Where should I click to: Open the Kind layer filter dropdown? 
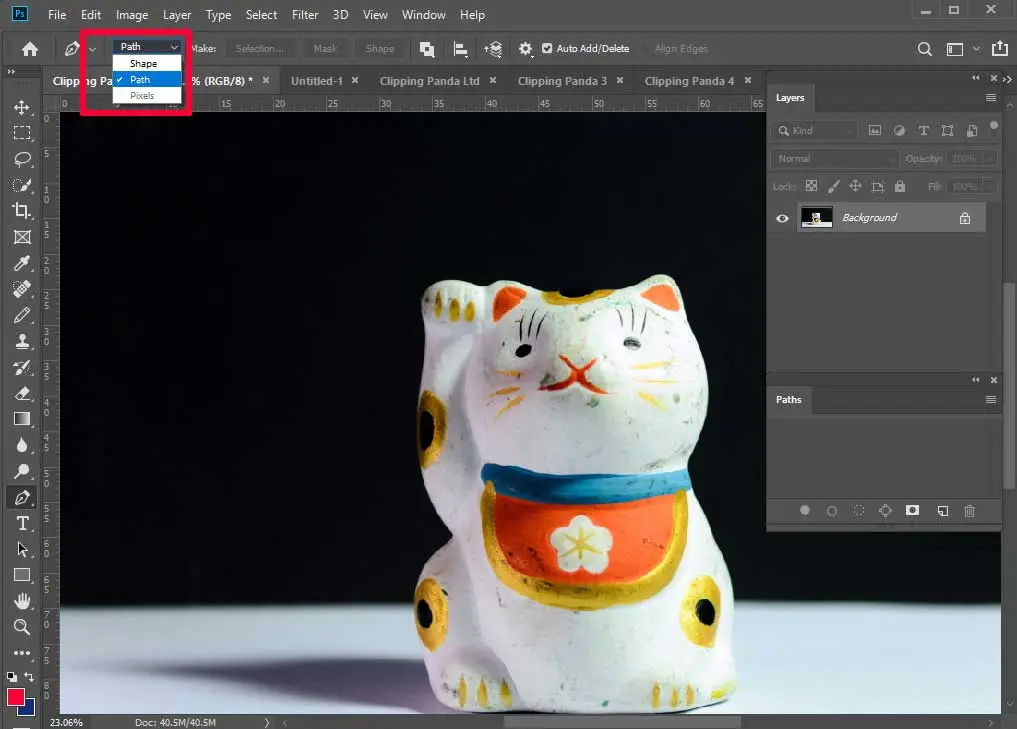(x=816, y=130)
